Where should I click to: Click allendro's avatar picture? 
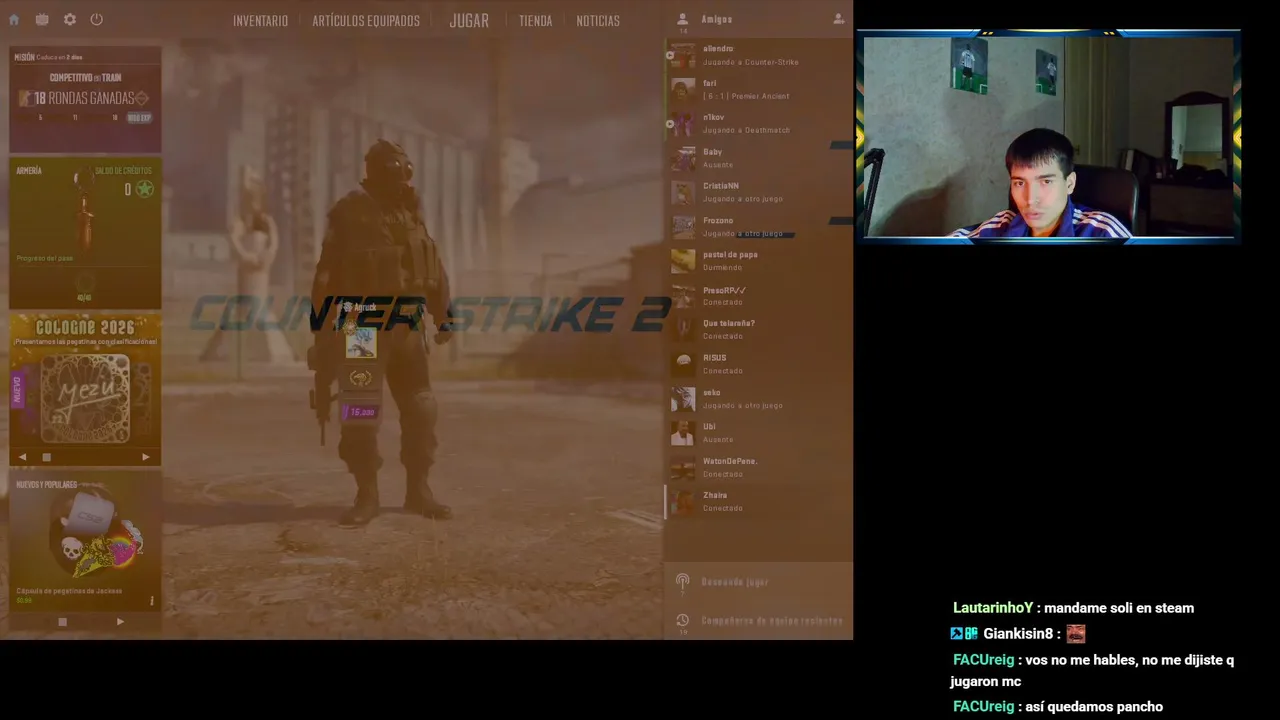point(683,55)
